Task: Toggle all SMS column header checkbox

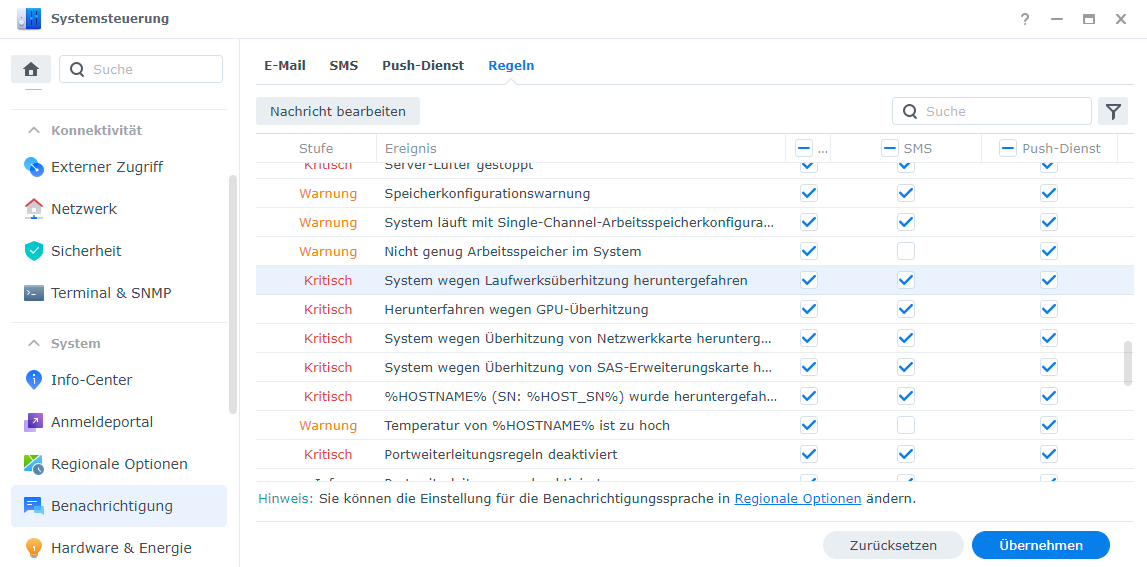Action: click(889, 148)
